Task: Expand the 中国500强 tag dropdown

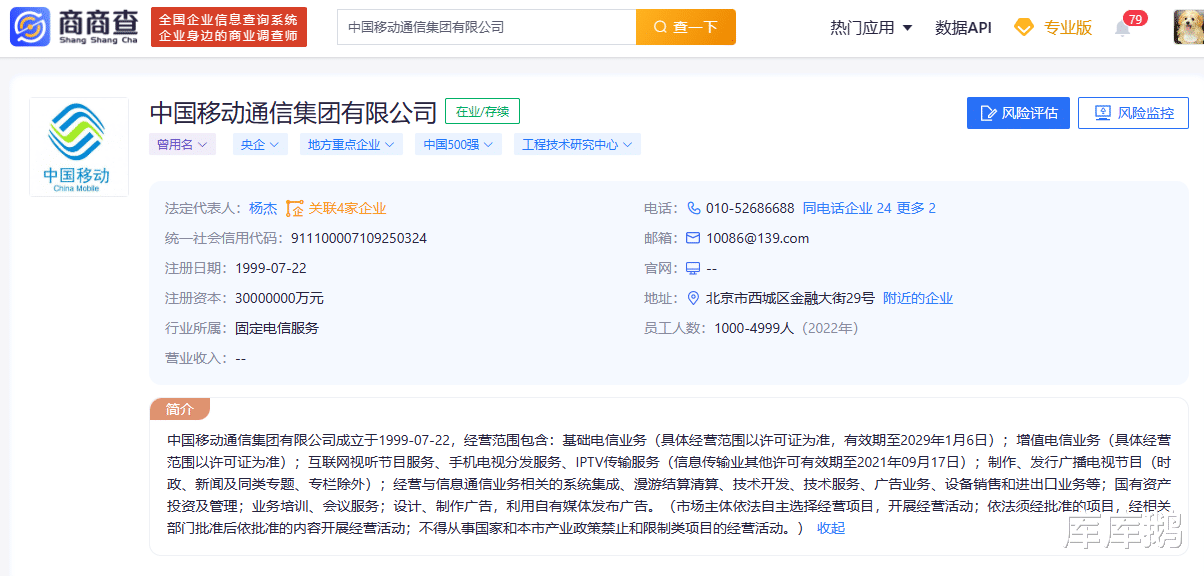Action: tap(459, 144)
